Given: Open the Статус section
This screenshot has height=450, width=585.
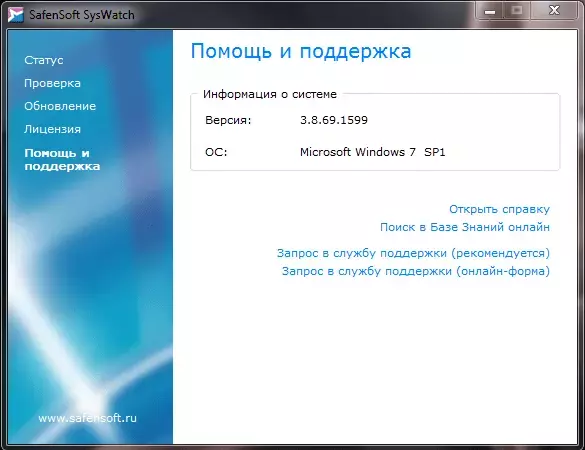Looking at the screenshot, I should pyautogui.click(x=44, y=60).
